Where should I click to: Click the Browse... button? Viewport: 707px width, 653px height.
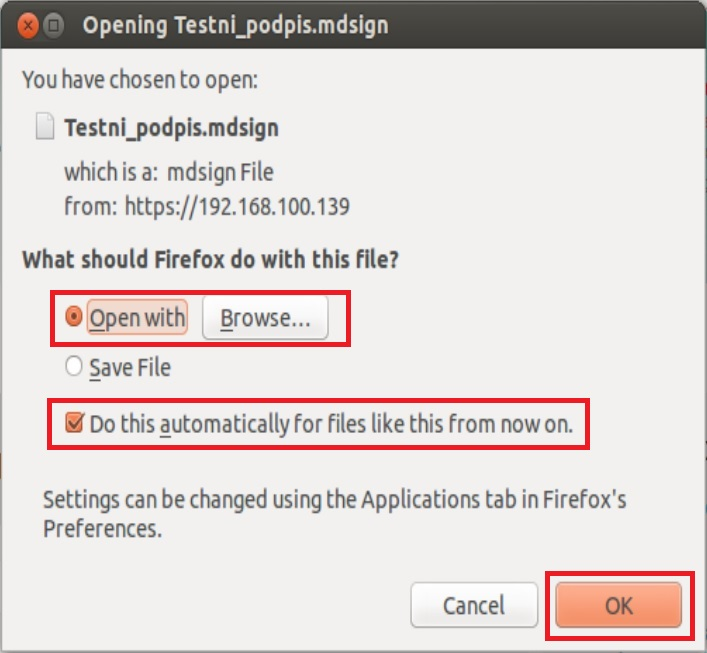(x=265, y=318)
